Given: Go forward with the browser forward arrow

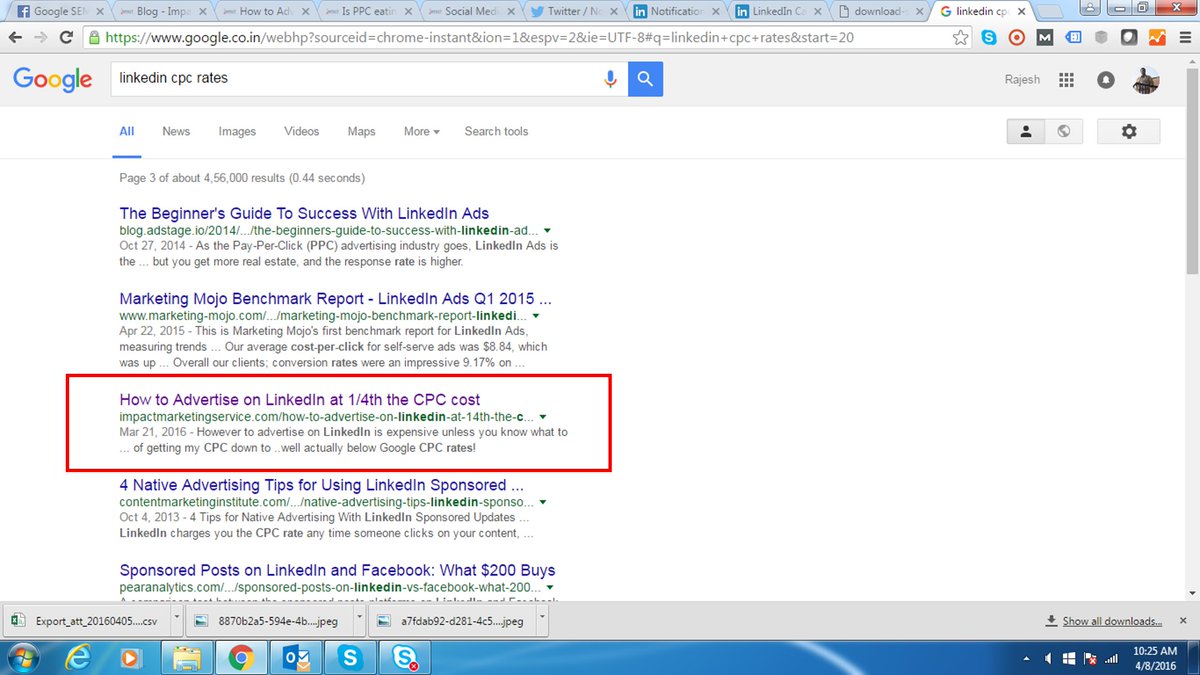Looking at the screenshot, I should point(41,37).
